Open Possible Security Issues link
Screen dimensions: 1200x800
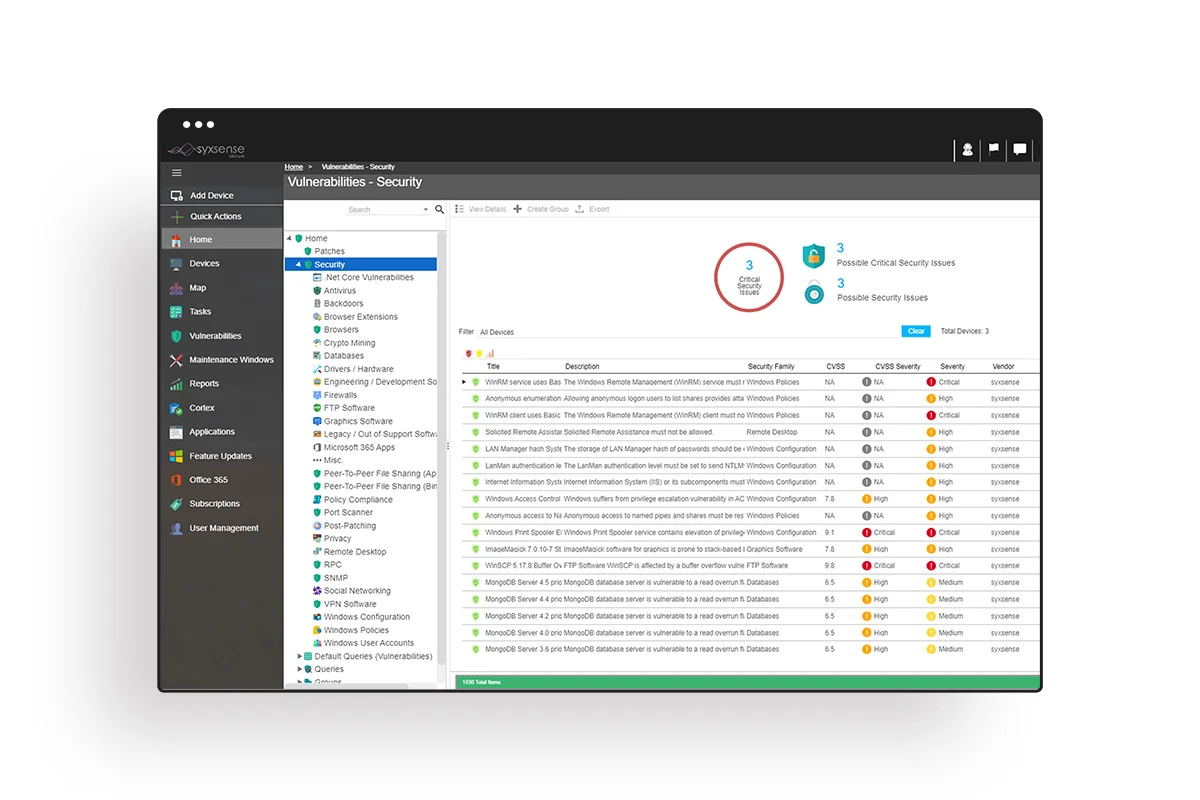(x=882, y=298)
